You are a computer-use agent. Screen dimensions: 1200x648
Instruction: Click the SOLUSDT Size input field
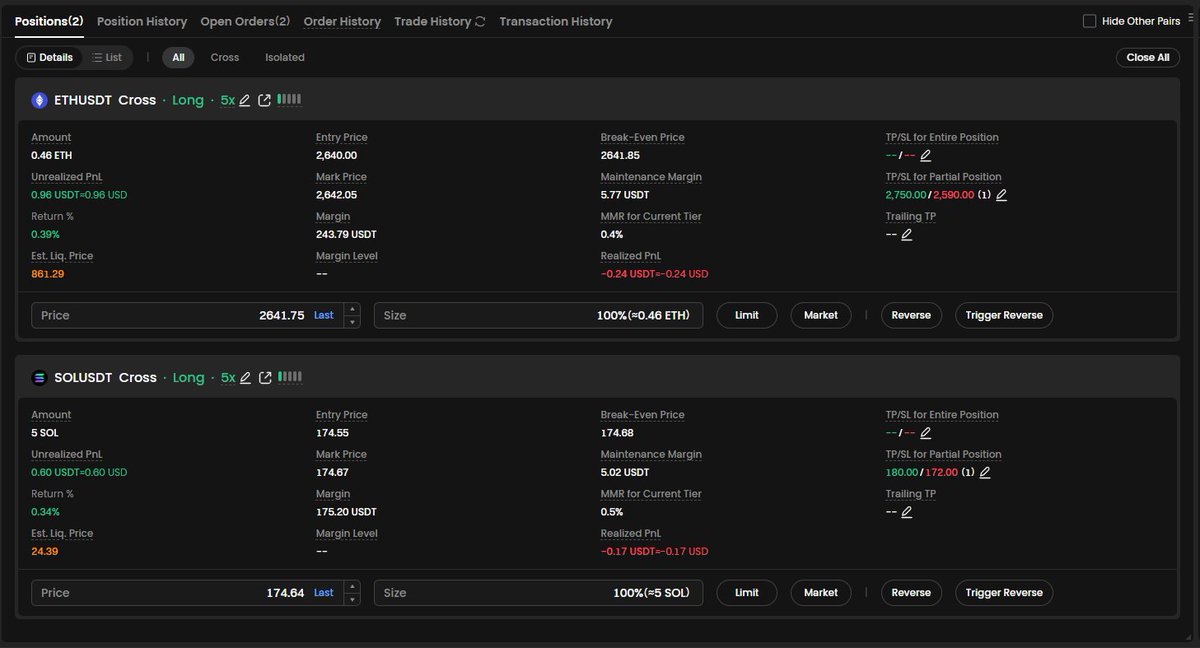(x=539, y=593)
